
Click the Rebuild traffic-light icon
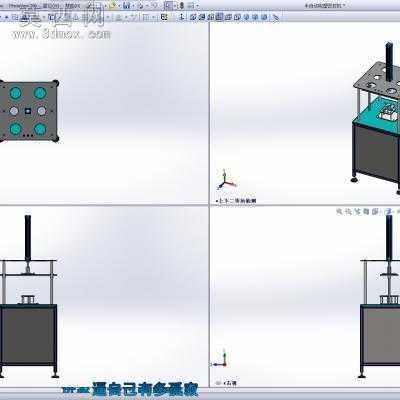coord(182,6)
